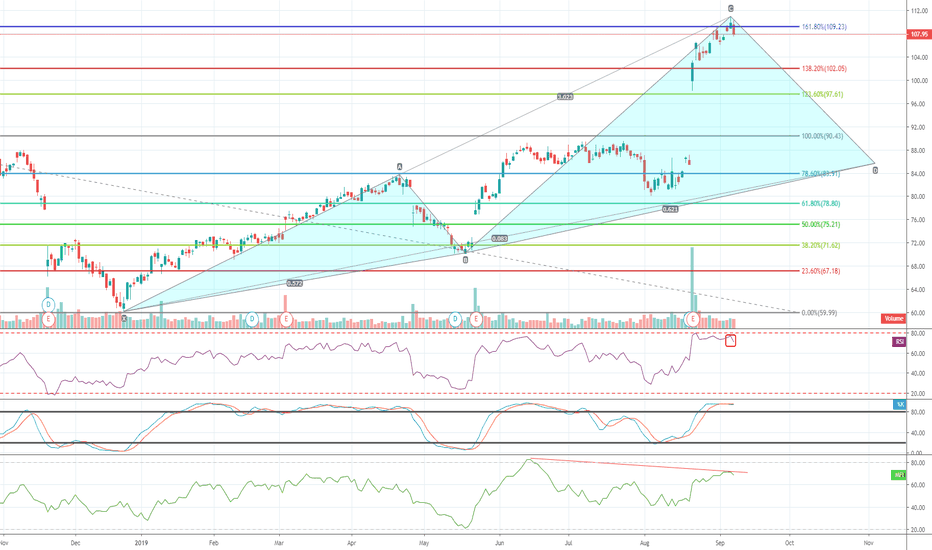Select the blue %K stochastic label
The height and width of the screenshot is (550, 932).
click(x=900, y=404)
